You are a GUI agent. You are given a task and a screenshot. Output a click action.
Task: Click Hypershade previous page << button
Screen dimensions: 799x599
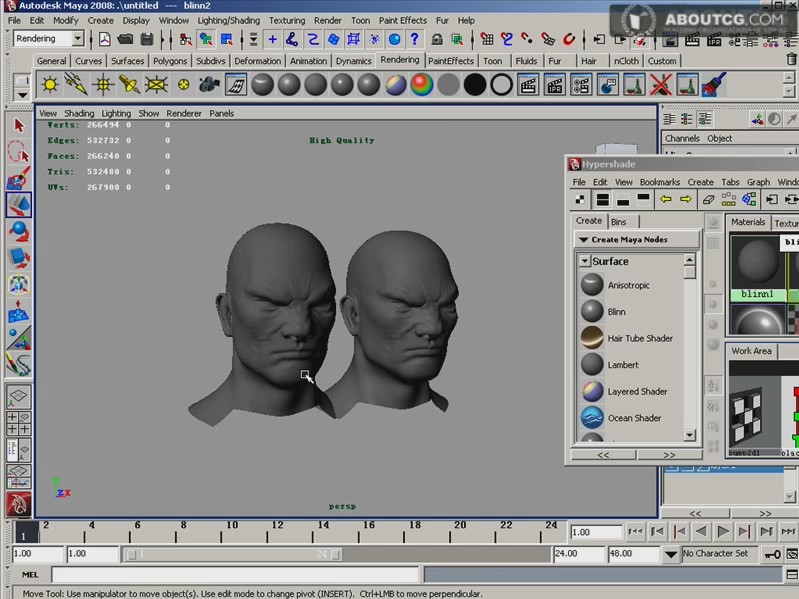click(603, 455)
